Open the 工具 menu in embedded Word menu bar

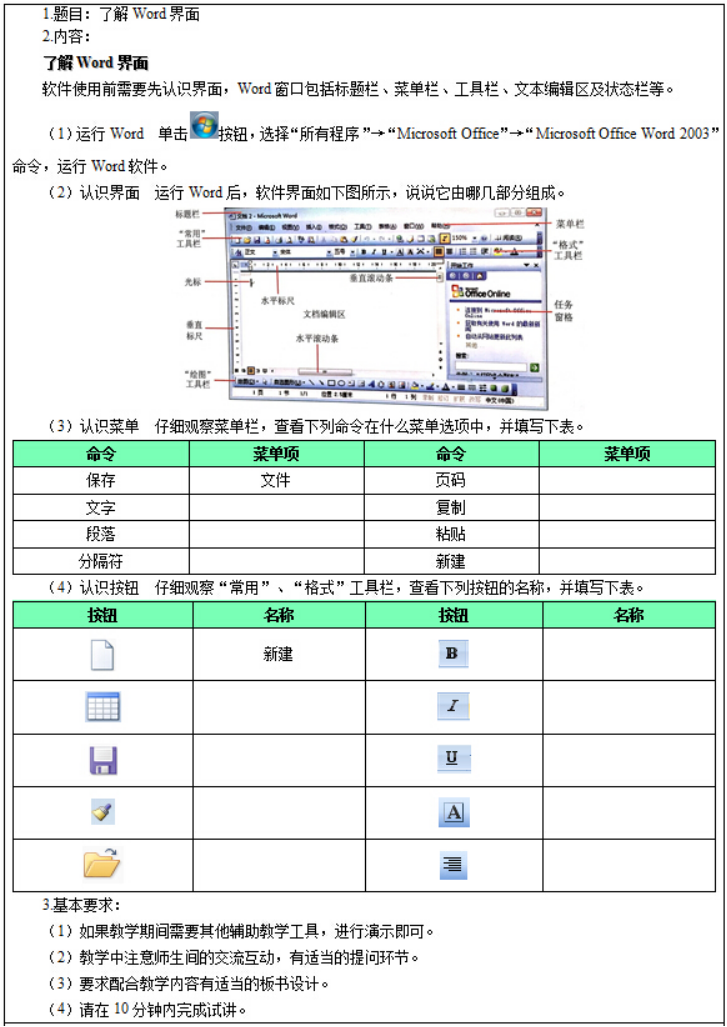[362, 227]
